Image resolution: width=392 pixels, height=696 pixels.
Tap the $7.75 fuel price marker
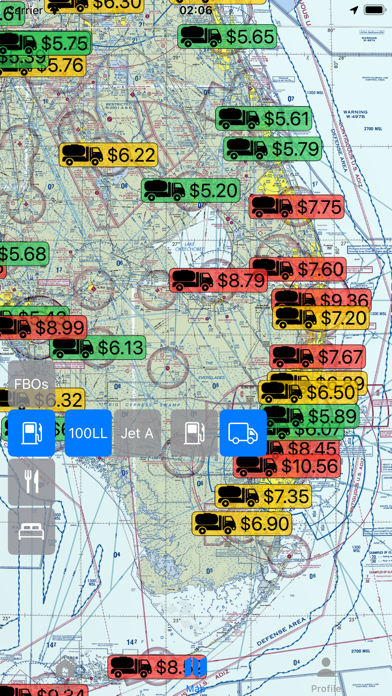(297, 207)
